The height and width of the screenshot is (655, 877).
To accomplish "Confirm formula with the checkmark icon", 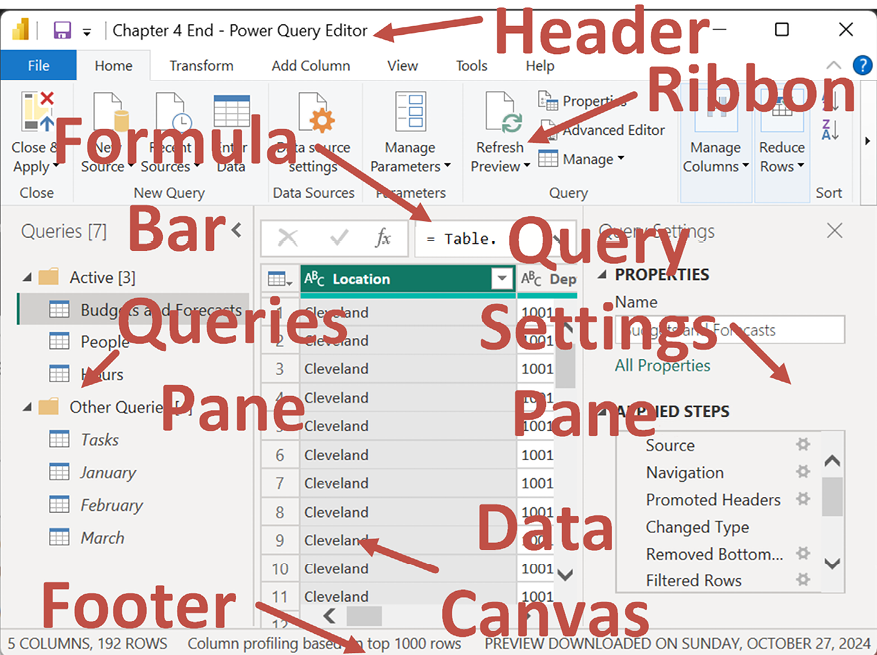I will coord(339,238).
